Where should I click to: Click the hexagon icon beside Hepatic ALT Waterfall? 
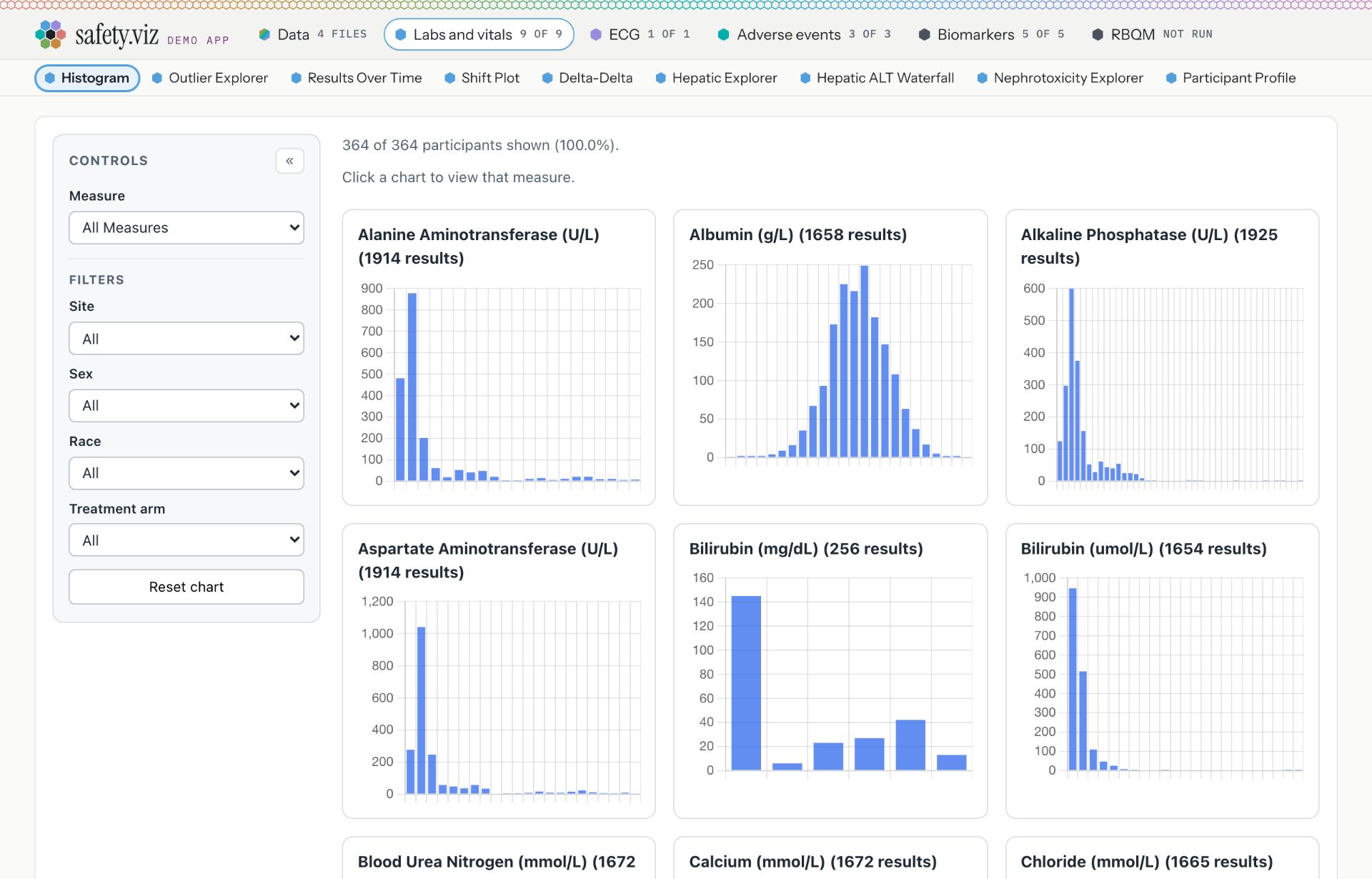click(805, 78)
